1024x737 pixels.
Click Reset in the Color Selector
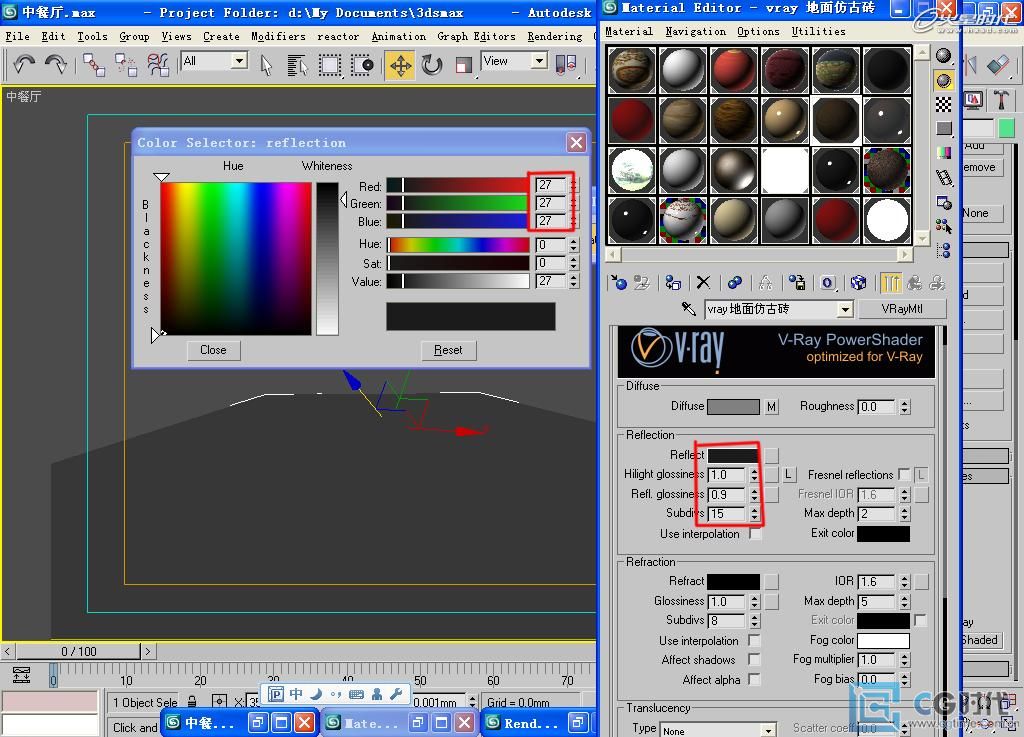coord(448,350)
